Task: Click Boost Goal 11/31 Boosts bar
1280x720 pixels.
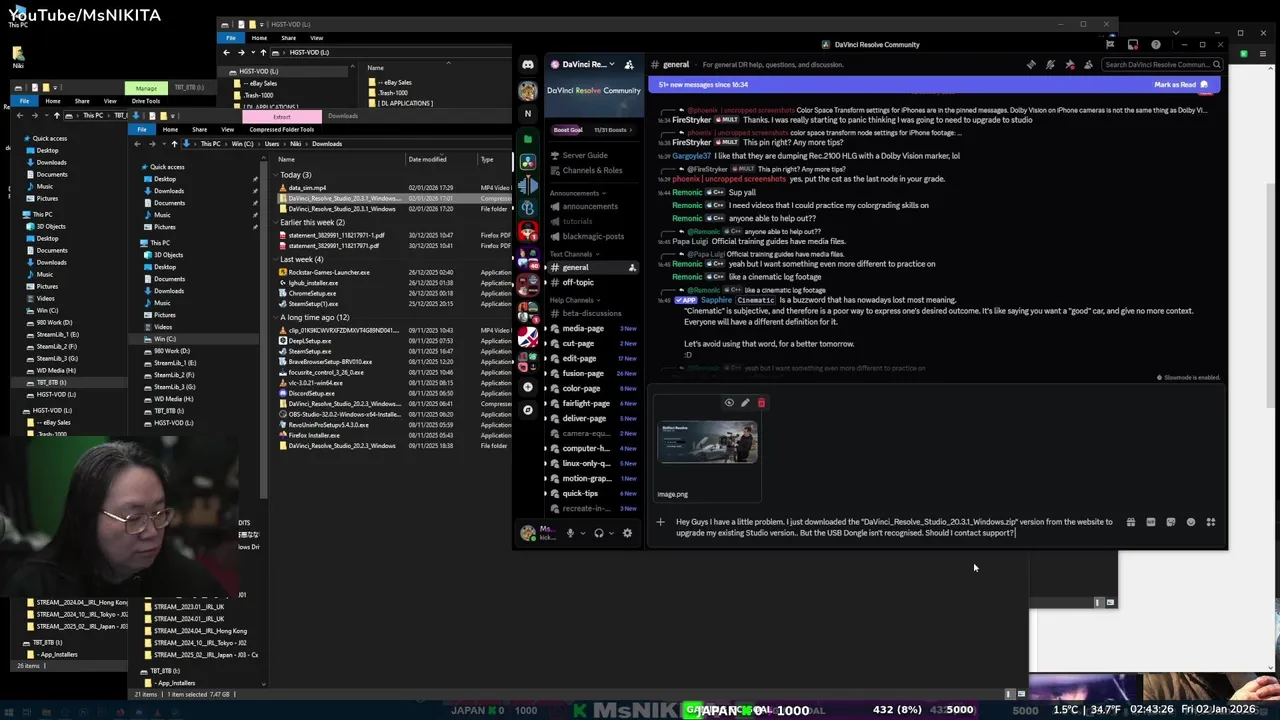Action: point(592,130)
